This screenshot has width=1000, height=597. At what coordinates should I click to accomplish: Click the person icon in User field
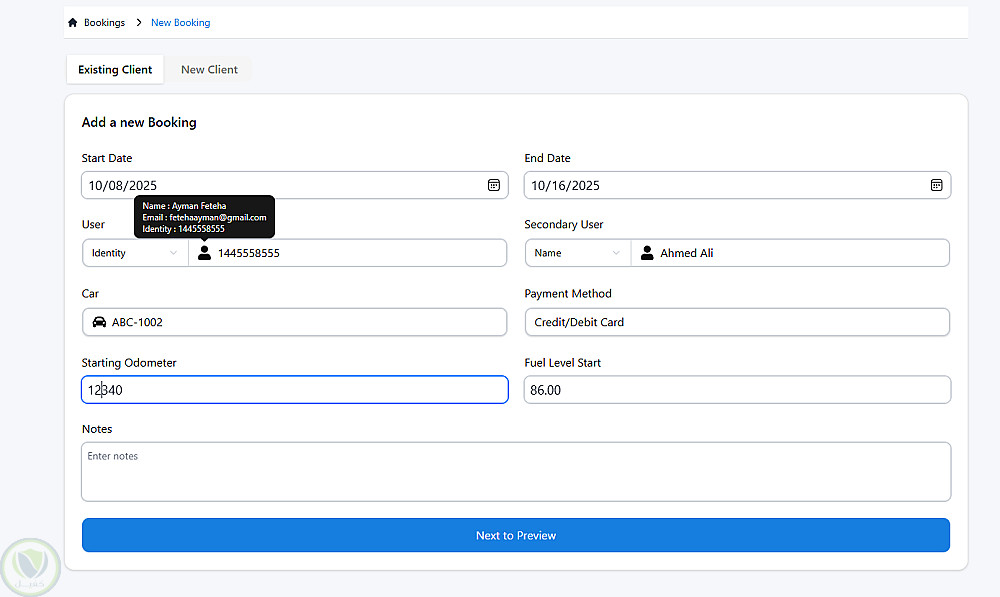(x=204, y=253)
